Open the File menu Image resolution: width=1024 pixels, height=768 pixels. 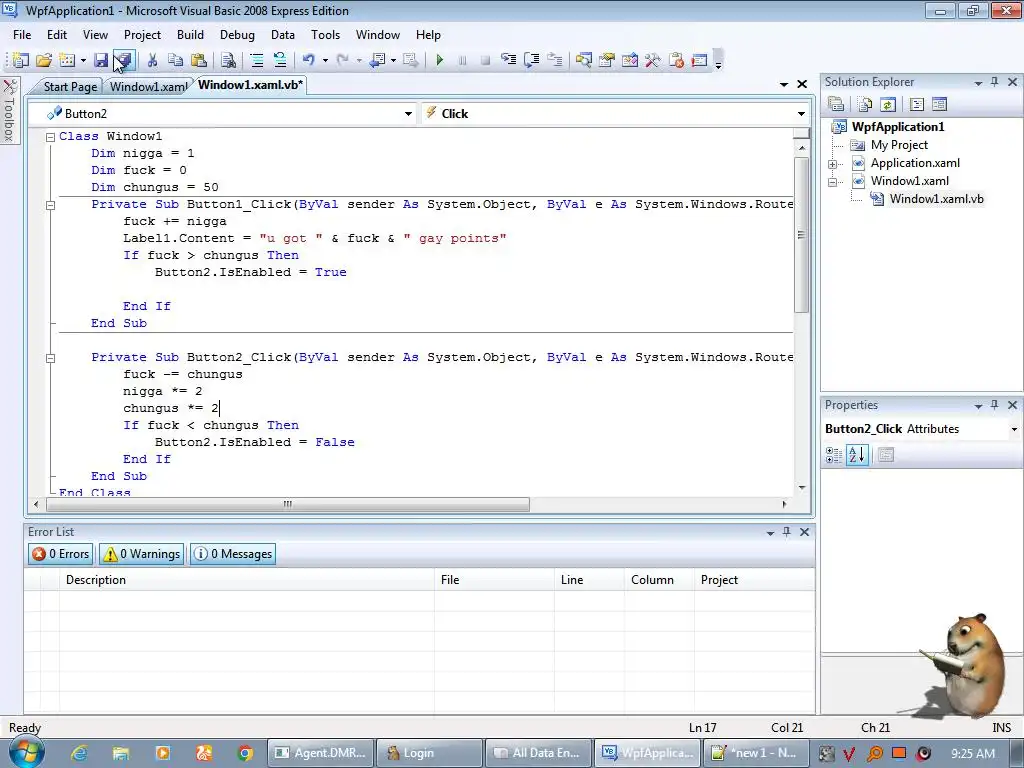click(x=22, y=35)
